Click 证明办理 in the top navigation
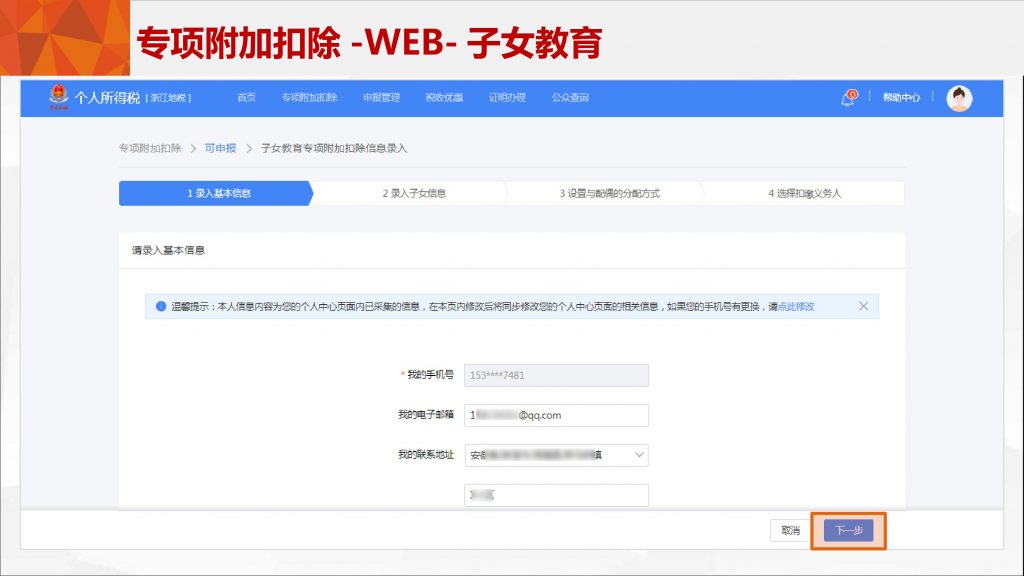This screenshot has height=576, width=1024. pyautogui.click(x=507, y=98)
